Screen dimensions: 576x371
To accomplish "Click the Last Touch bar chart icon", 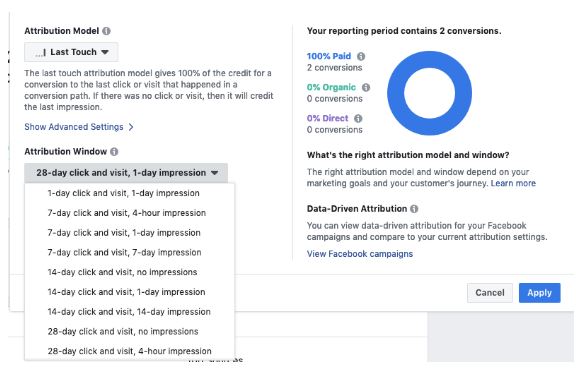I will click(41, 53).
